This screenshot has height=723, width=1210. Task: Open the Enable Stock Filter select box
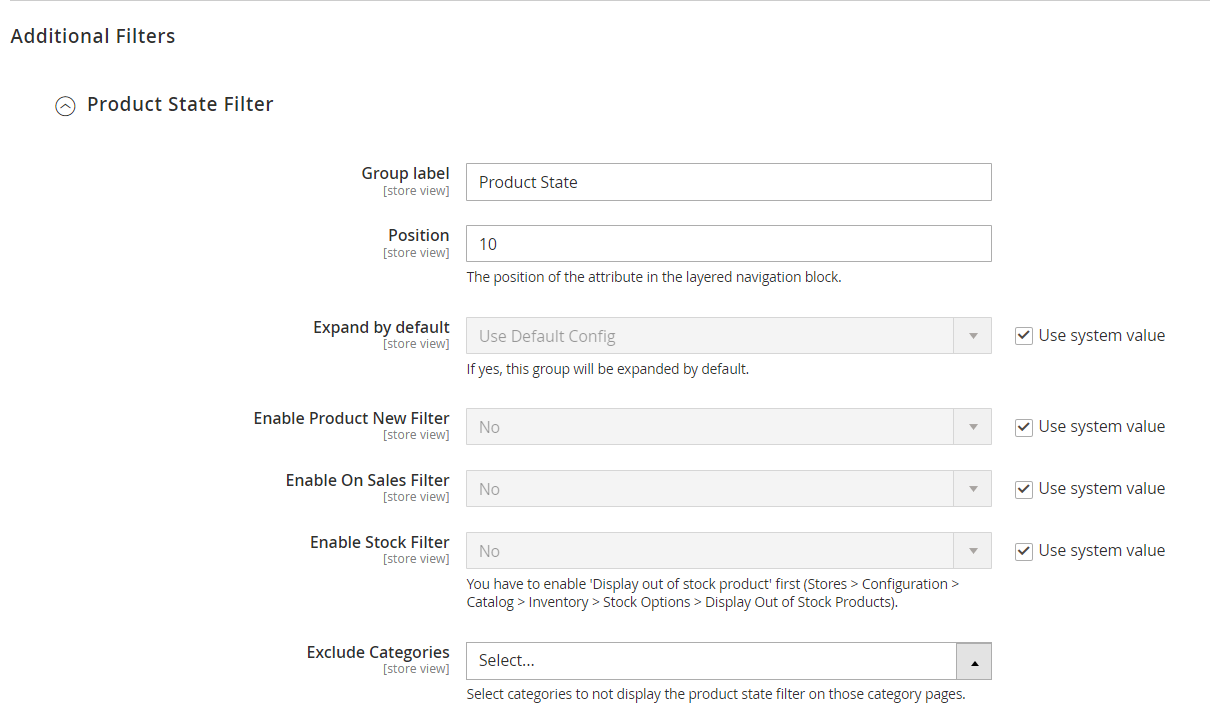[710, 551]
